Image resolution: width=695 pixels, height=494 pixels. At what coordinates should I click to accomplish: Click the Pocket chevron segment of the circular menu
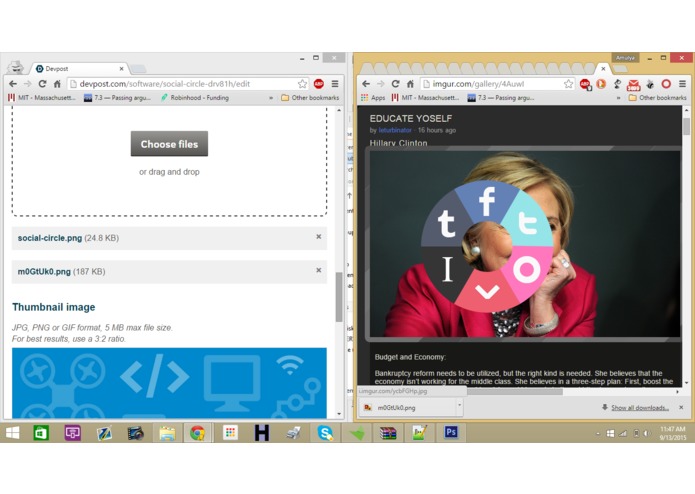tap(487, 292)
